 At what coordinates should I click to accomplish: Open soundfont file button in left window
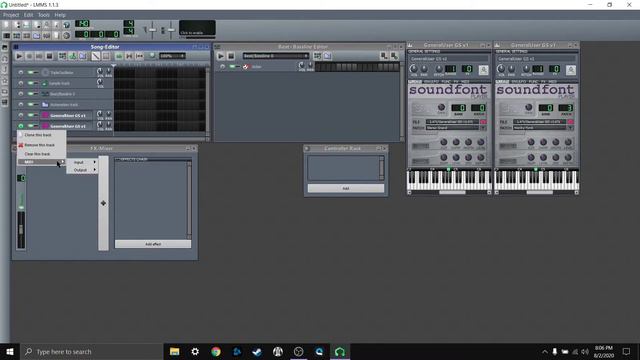483,122
